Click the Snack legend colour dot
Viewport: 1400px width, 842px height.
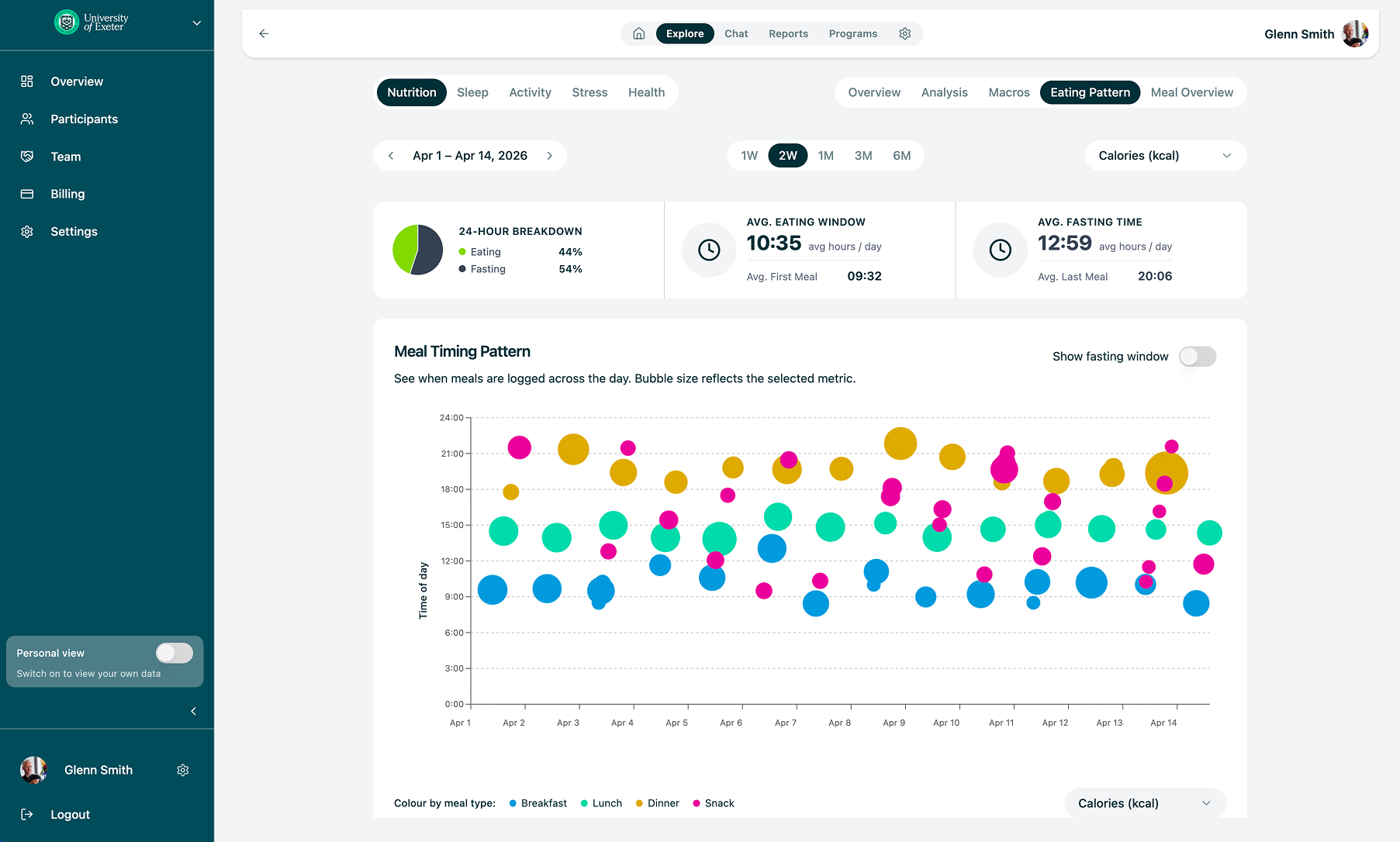[697, 803]
